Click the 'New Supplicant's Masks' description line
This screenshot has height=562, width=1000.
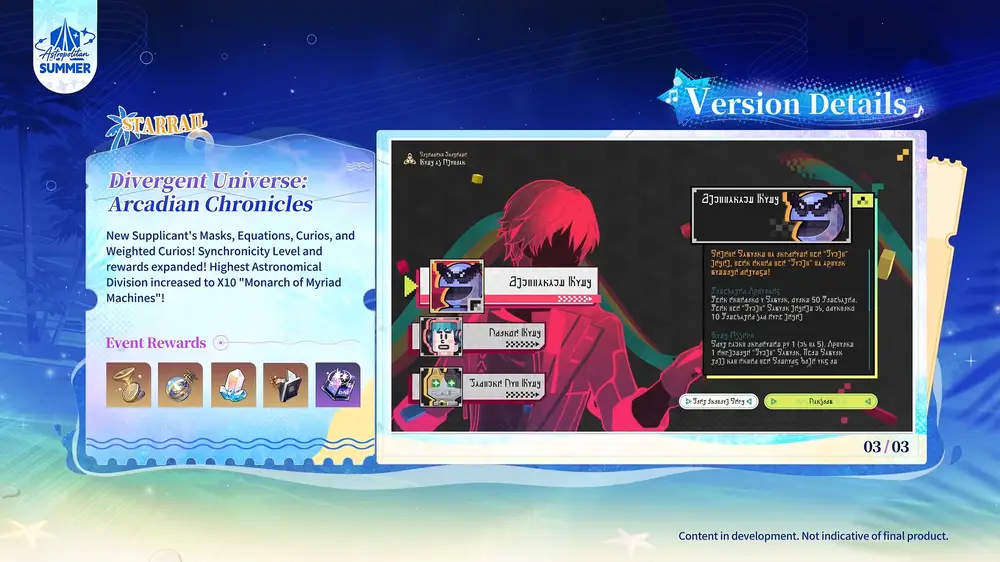coord(230,235)
